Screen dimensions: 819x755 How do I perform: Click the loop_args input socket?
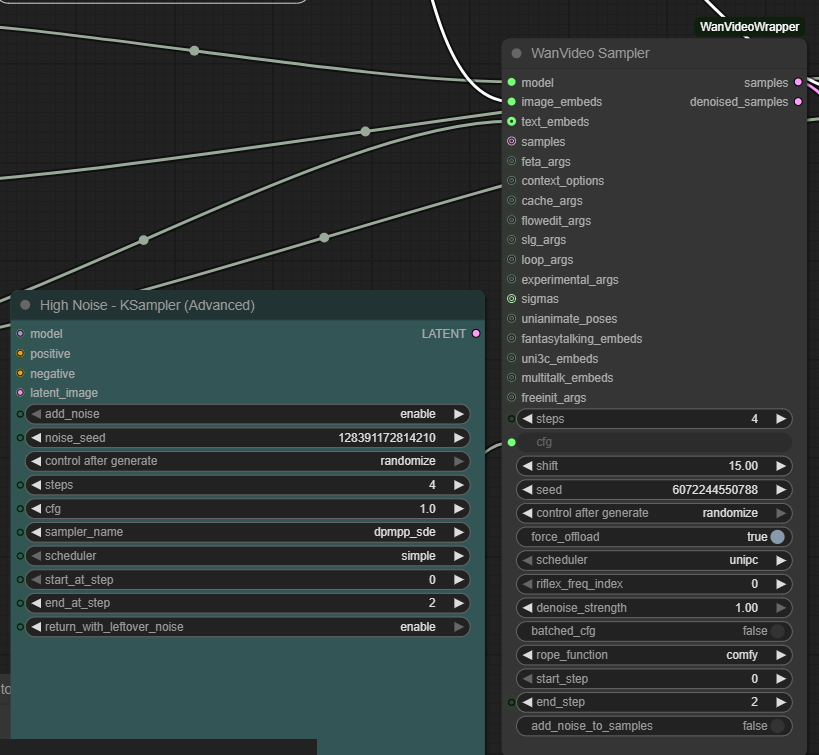[511, 259]
